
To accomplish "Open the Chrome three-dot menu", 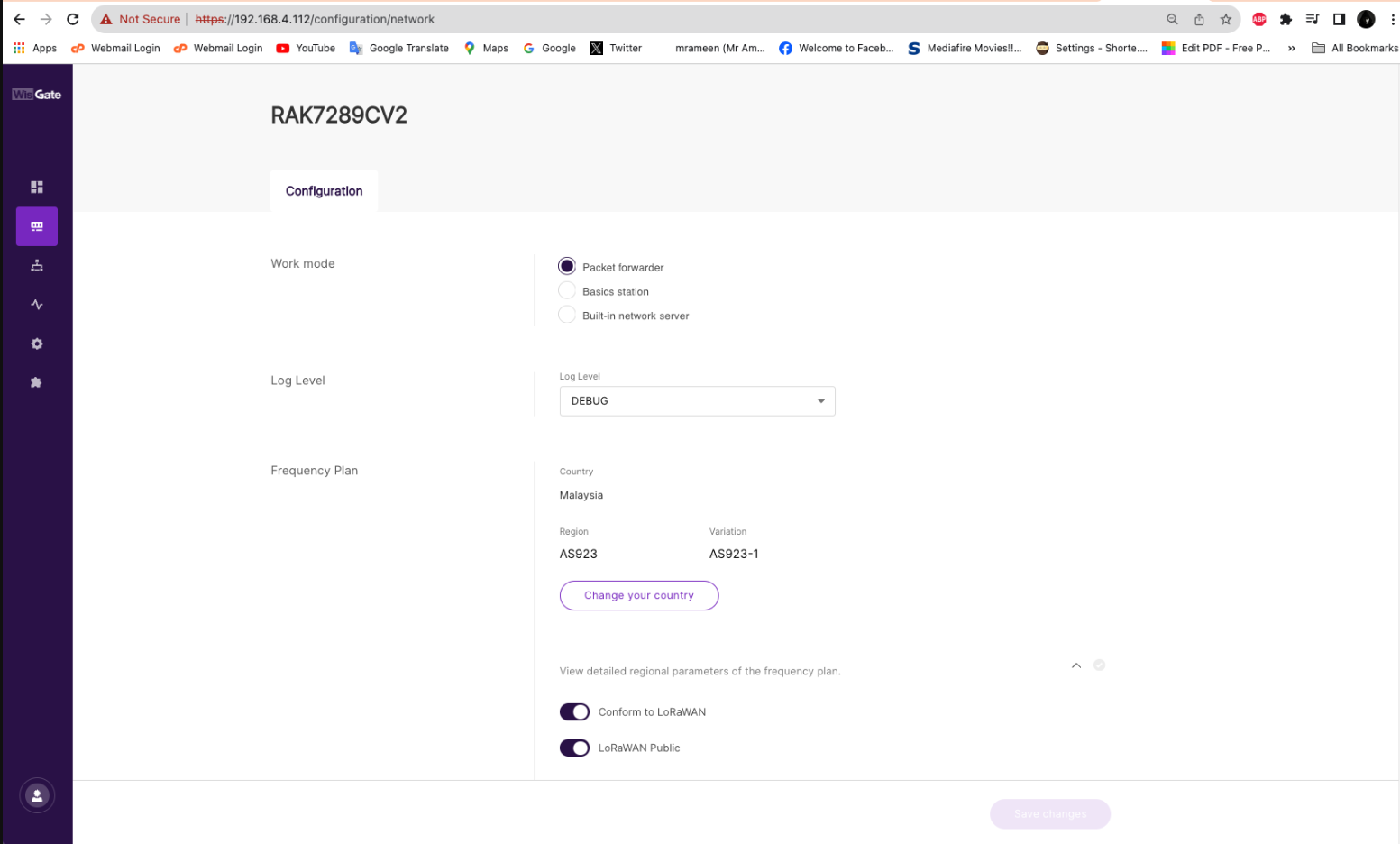I will [1392, 19].
